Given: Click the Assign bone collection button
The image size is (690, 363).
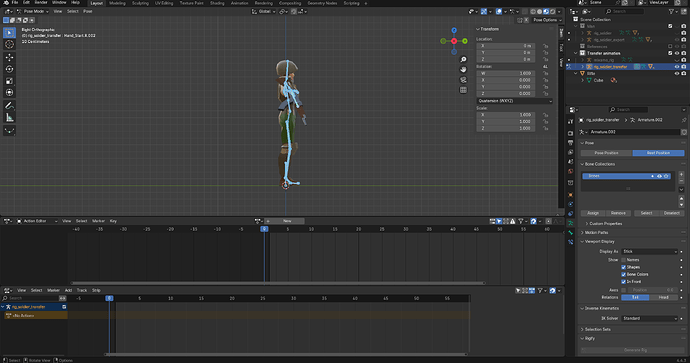Looking at the screenshot, I should click(593, 213).
